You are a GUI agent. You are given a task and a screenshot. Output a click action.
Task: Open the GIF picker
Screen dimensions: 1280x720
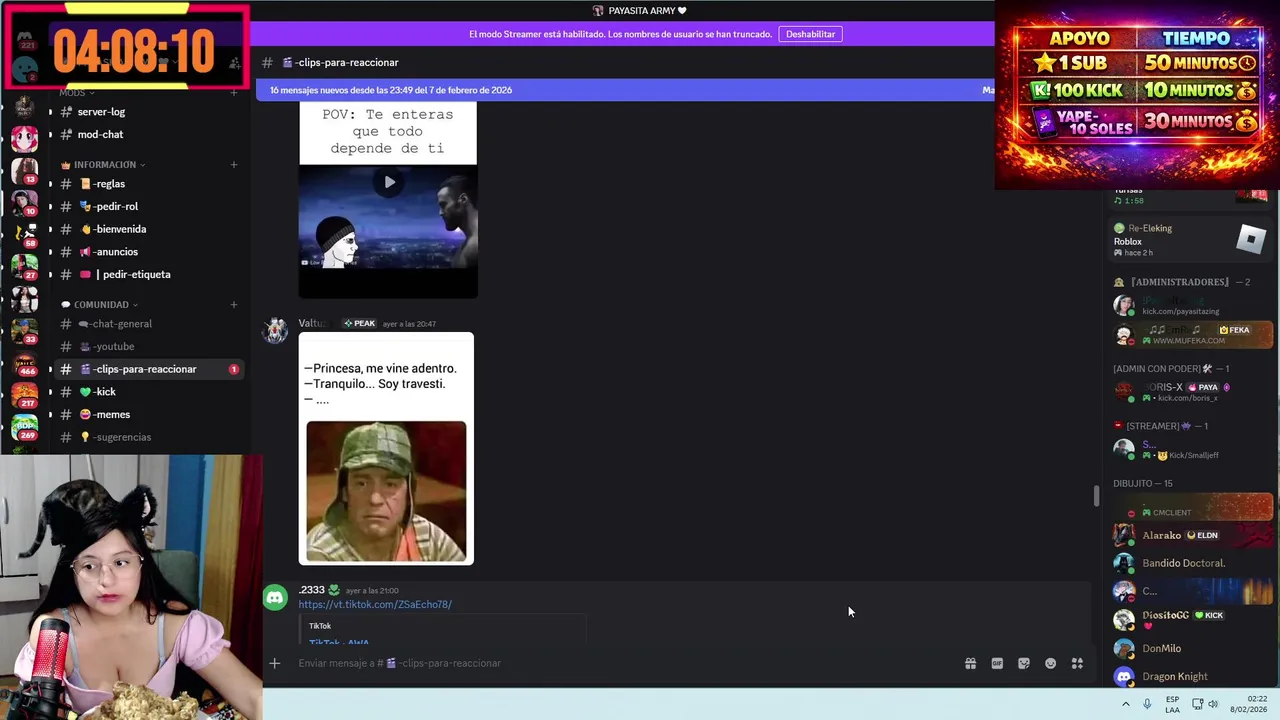point(997,663)
